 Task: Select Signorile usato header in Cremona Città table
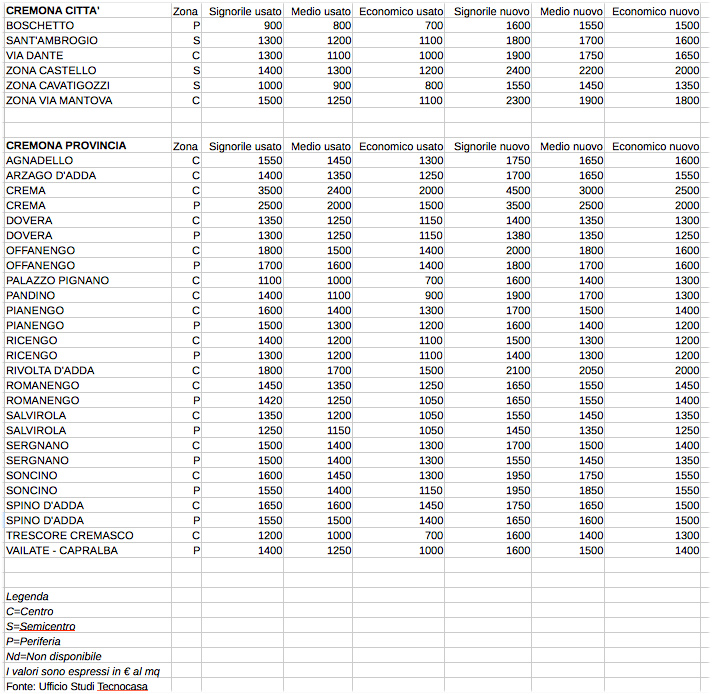pos(245,10)
